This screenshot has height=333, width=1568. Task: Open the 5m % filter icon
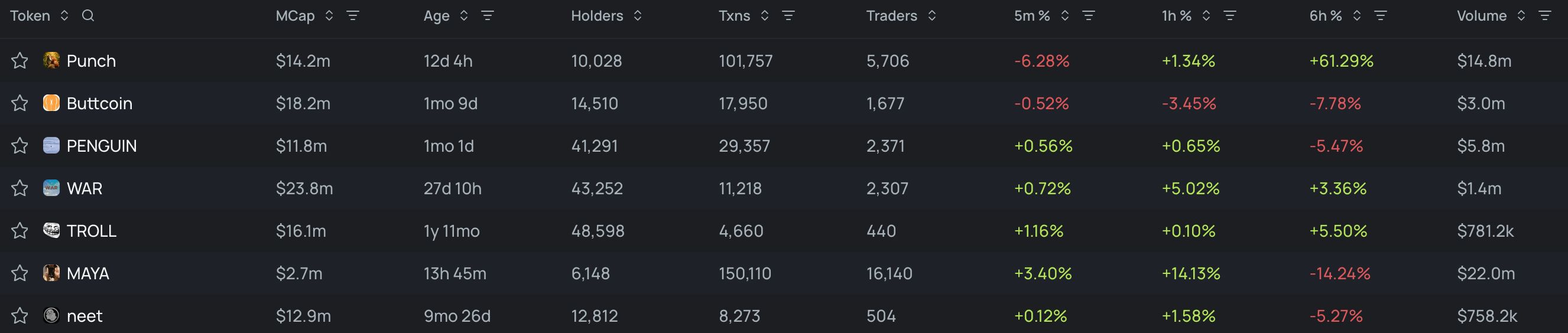tap(1088, 16)
